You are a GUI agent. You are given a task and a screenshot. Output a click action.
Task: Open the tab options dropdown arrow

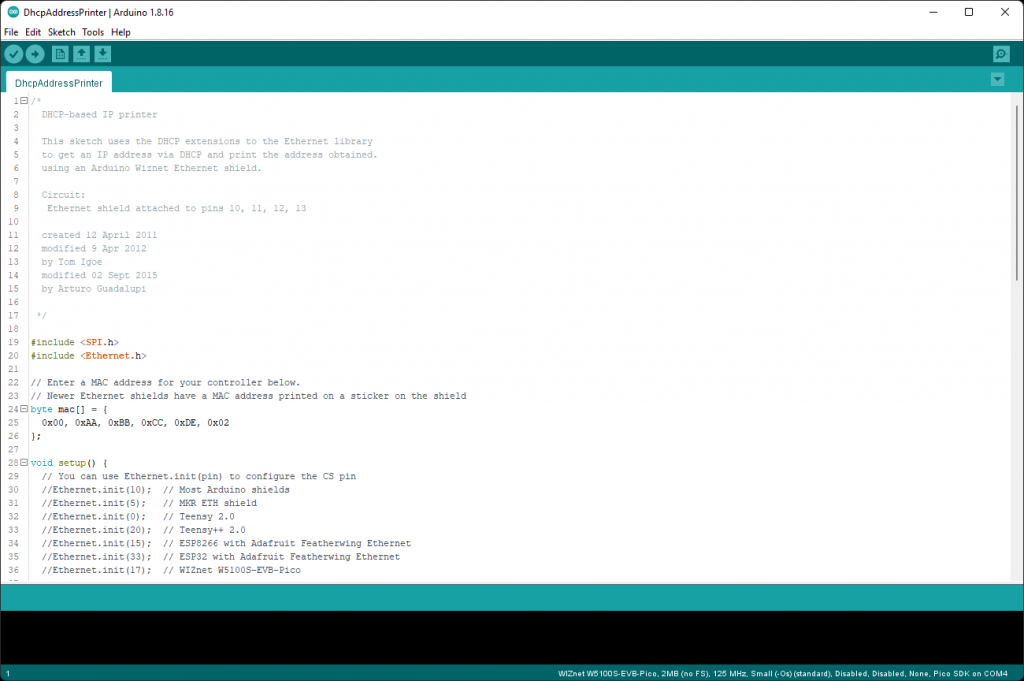click(997, 80)
